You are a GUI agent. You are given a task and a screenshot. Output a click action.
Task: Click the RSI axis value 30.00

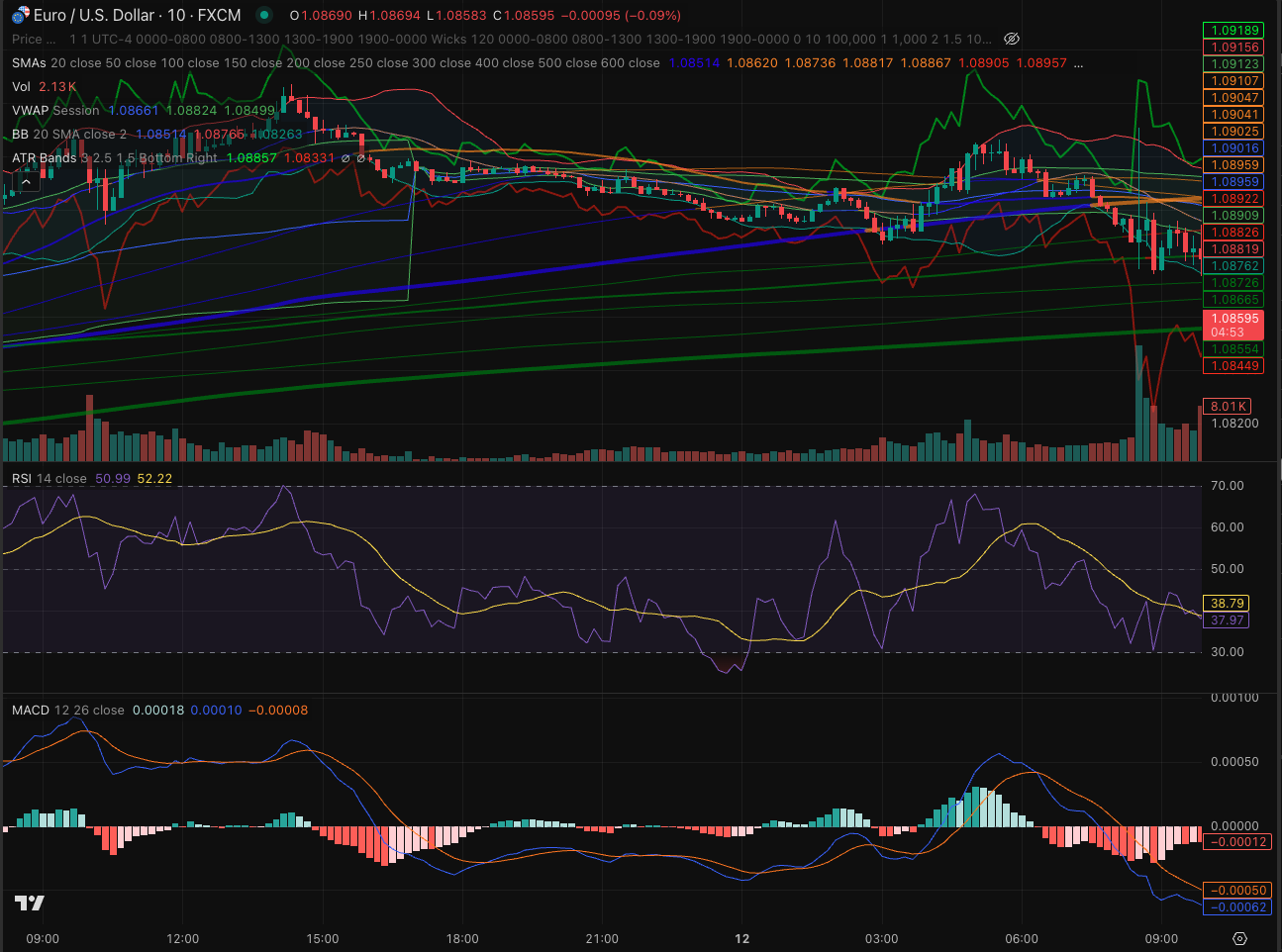click(1228, 652)
